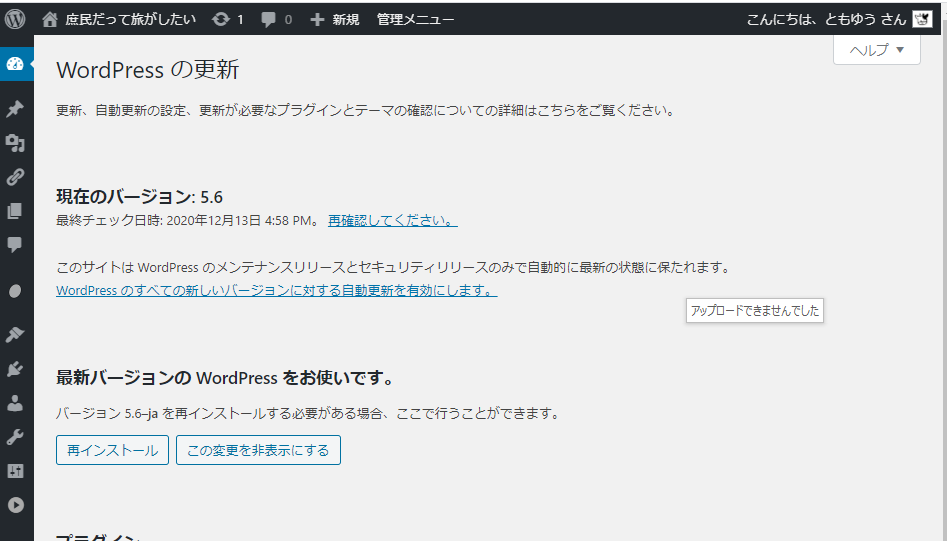Click the play-circle icon at sidebar bottom
The image size is (947, 541).
point(15,505)
